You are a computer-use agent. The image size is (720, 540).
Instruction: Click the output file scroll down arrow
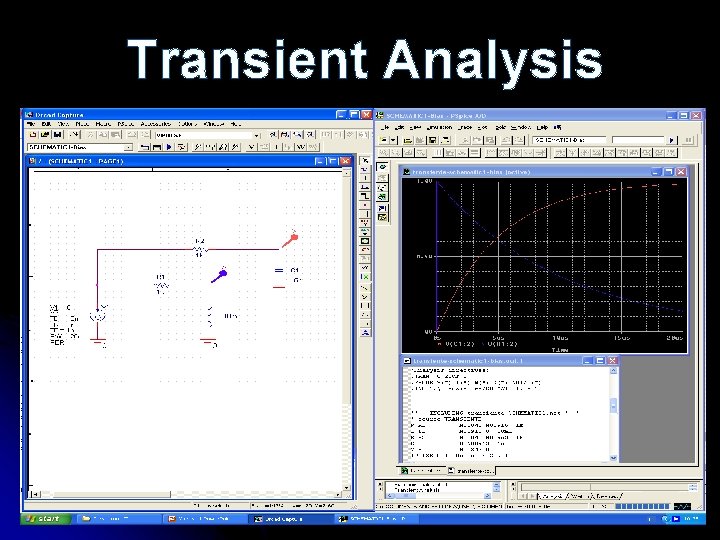coord(613,458)
